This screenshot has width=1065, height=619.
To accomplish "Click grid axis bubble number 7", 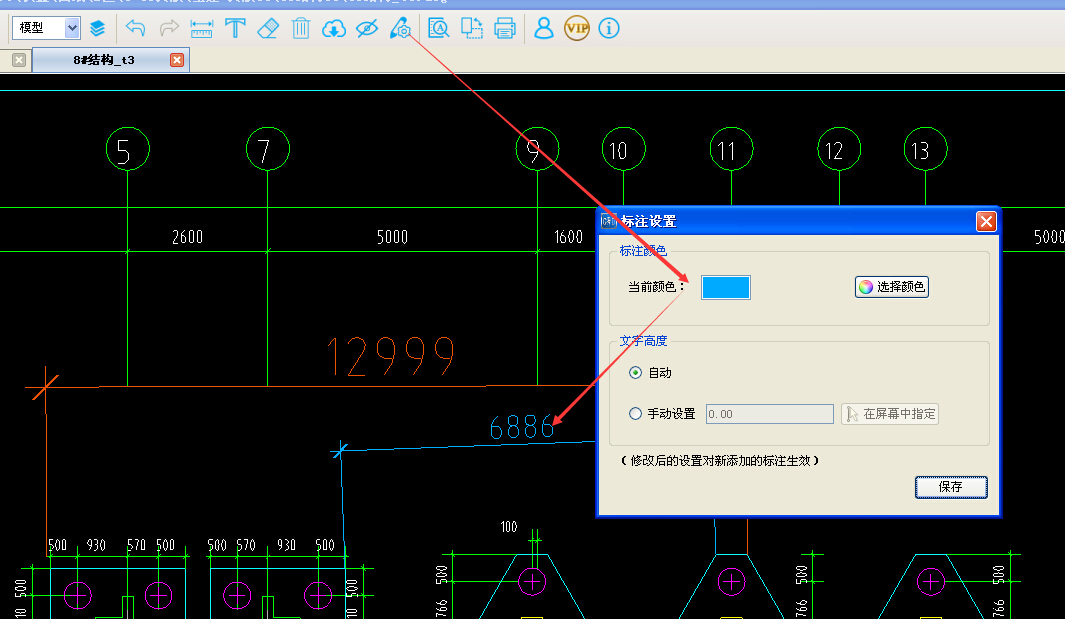I will click(268, 149).
